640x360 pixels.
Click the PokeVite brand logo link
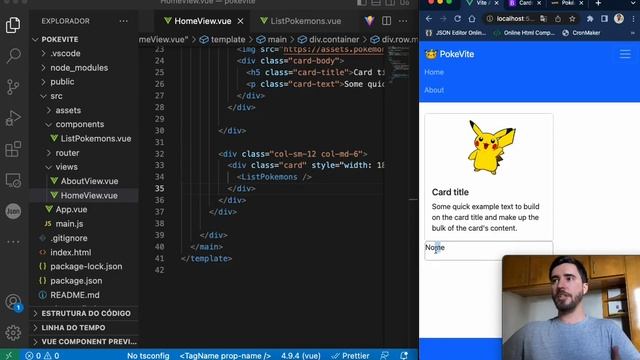pyautogui.click(x=449, y=54)
